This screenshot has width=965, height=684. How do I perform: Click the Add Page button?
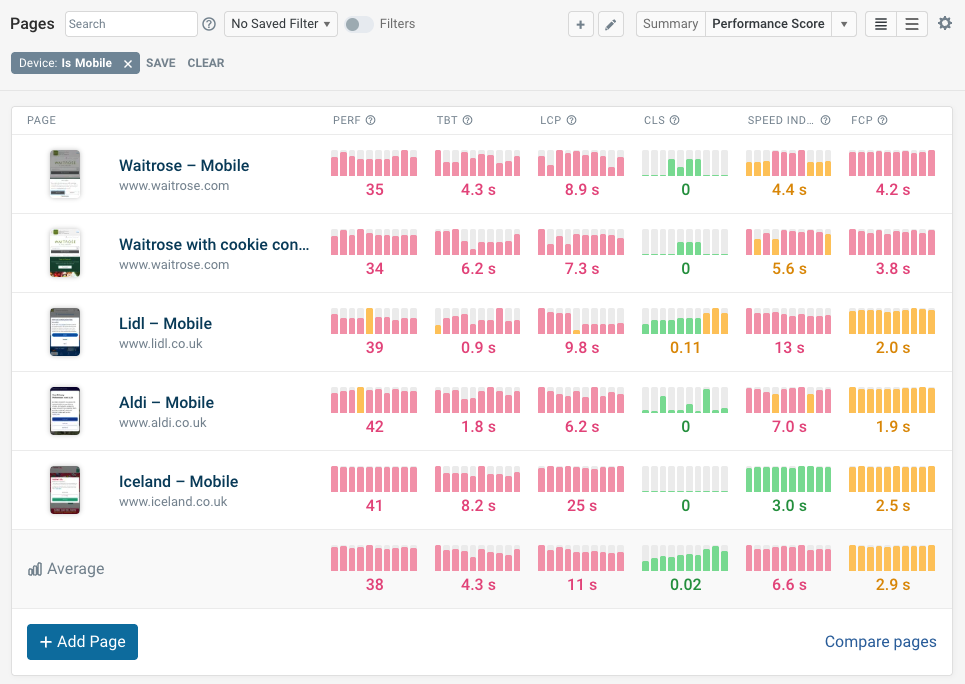tap(82, 642)
